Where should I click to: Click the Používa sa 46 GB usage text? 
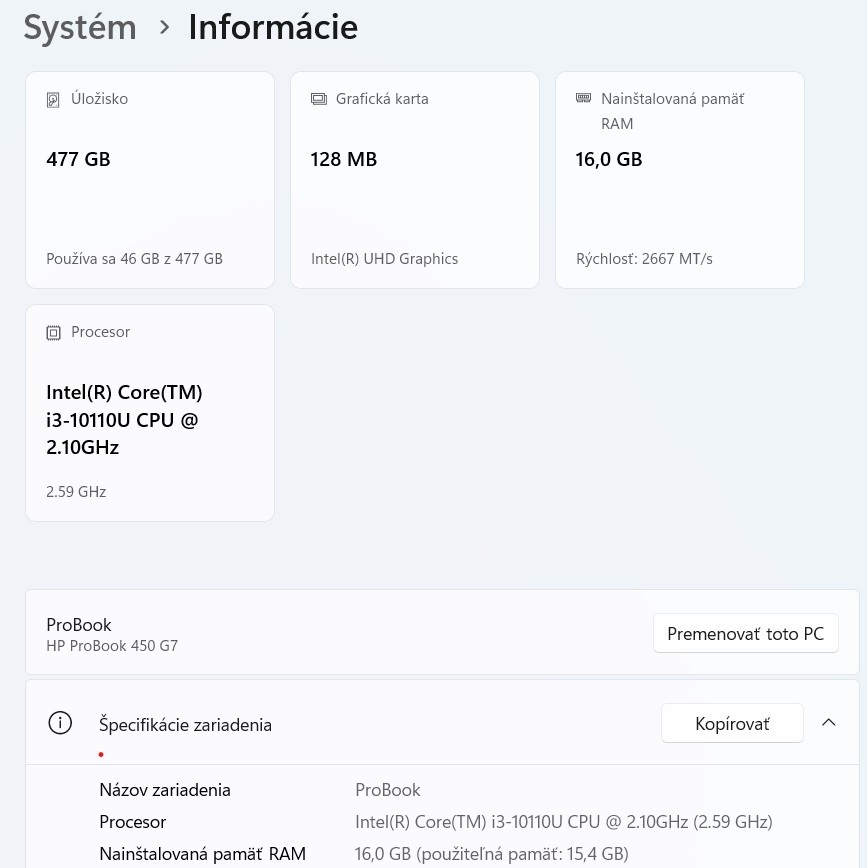(134, 259)
